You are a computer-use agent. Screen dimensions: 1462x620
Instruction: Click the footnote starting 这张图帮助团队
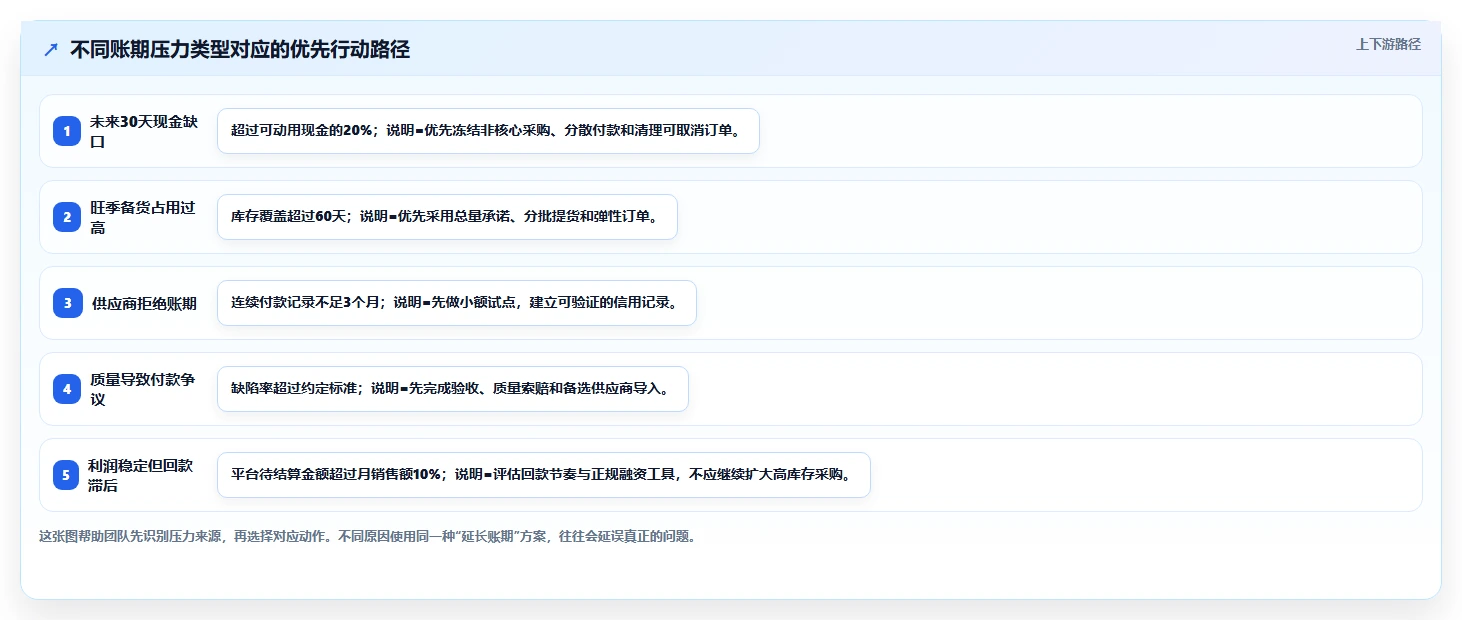pyautogui.click(x=367, y=536)
